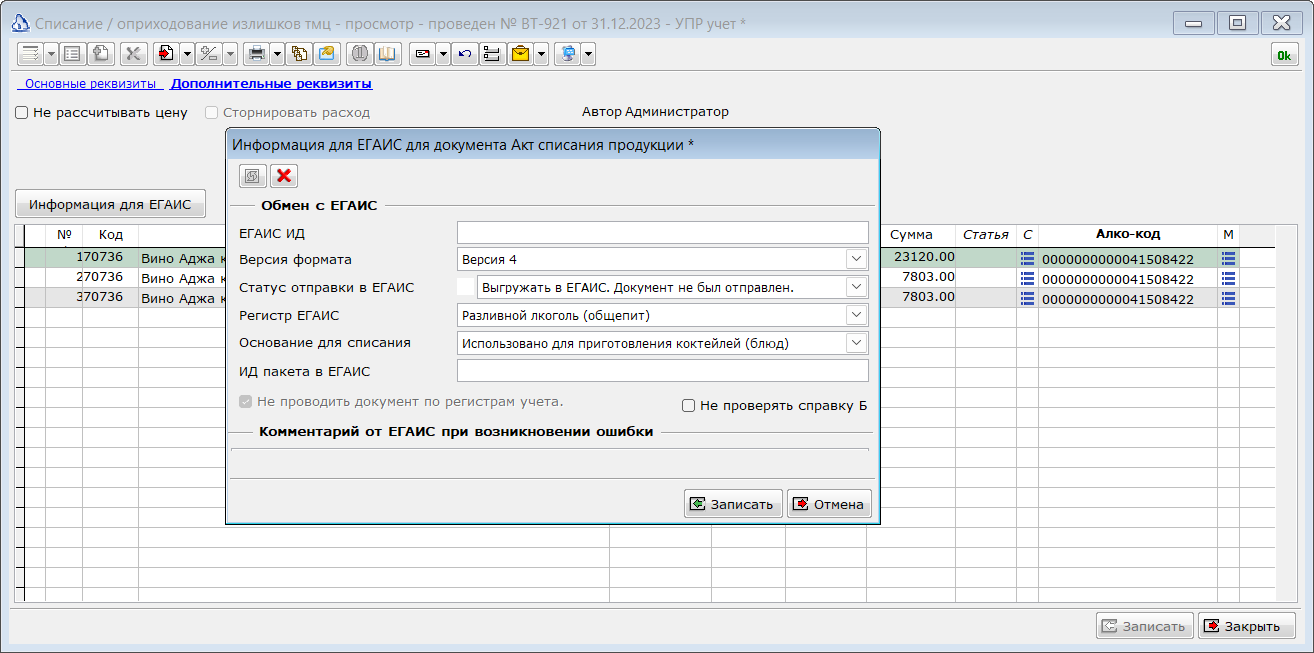
Task: Click the open book toolbar icon
Action: point(388,54)
